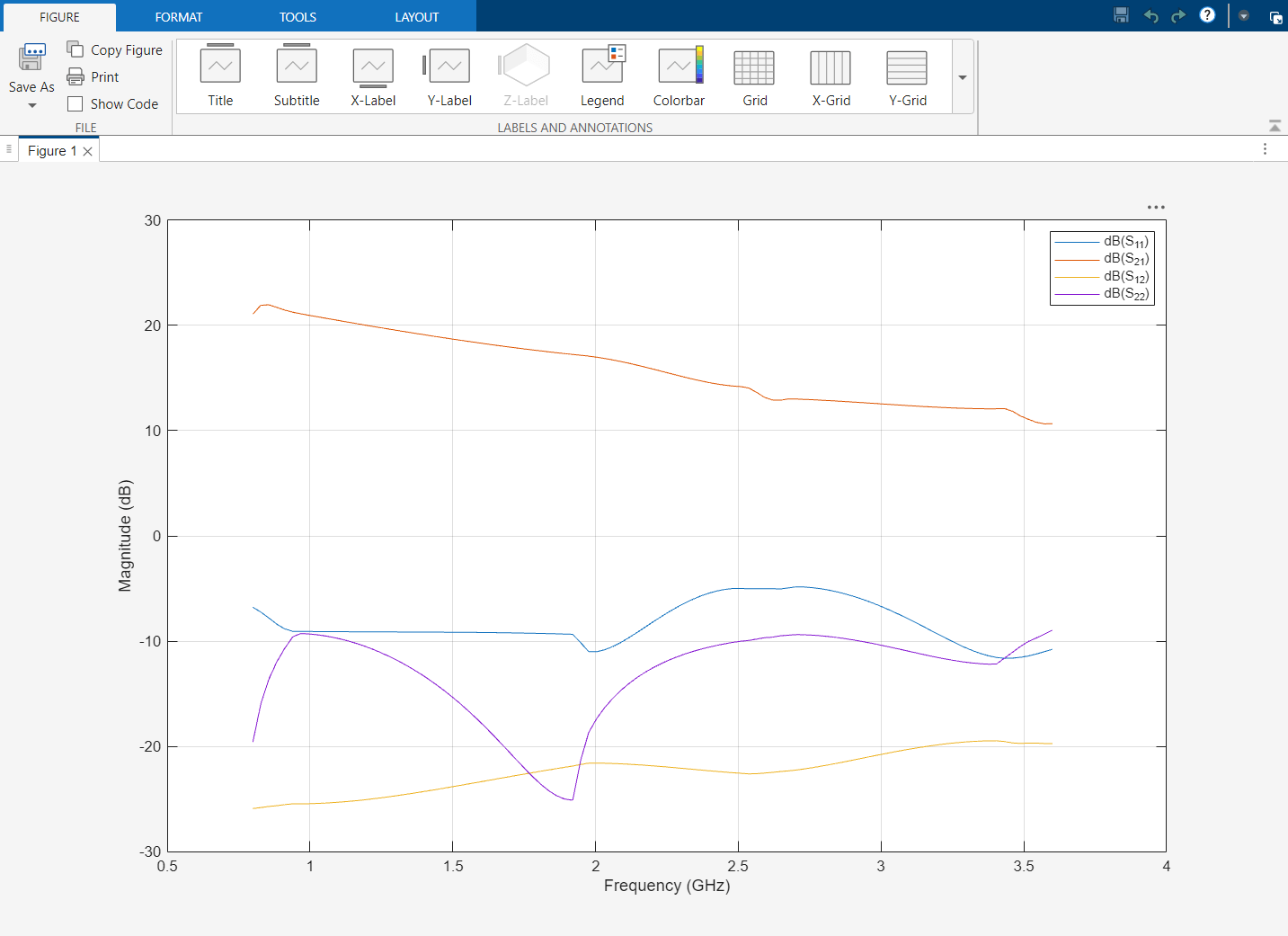Print the current figure
This screenshot has width=1288, height=936.
click(x=93, y=77)
